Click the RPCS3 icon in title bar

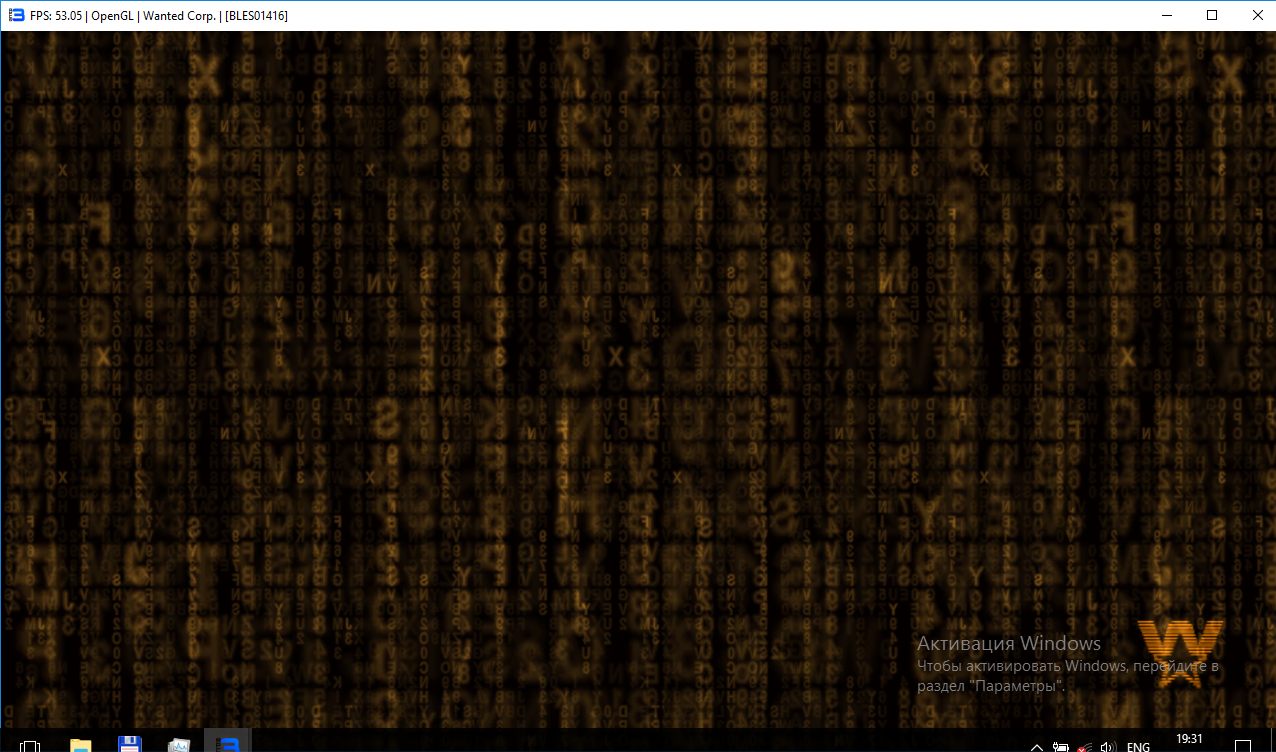point(16,16)
